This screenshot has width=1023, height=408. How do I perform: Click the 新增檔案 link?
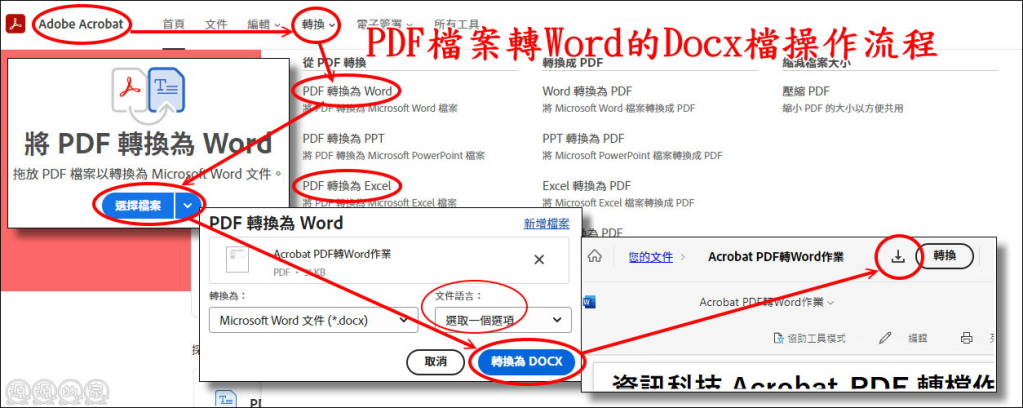[546, 224]
